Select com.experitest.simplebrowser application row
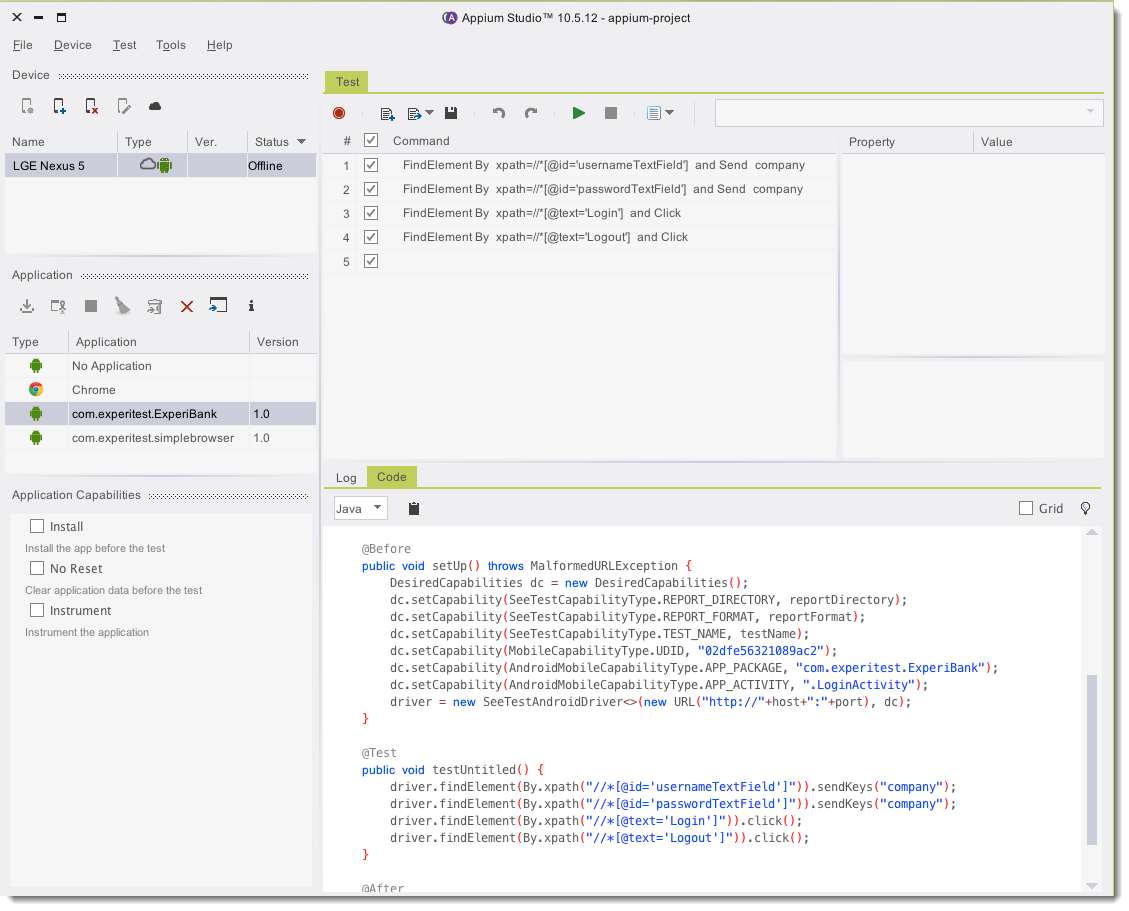This screenshot has height=911, width=1129. [153, 438]
